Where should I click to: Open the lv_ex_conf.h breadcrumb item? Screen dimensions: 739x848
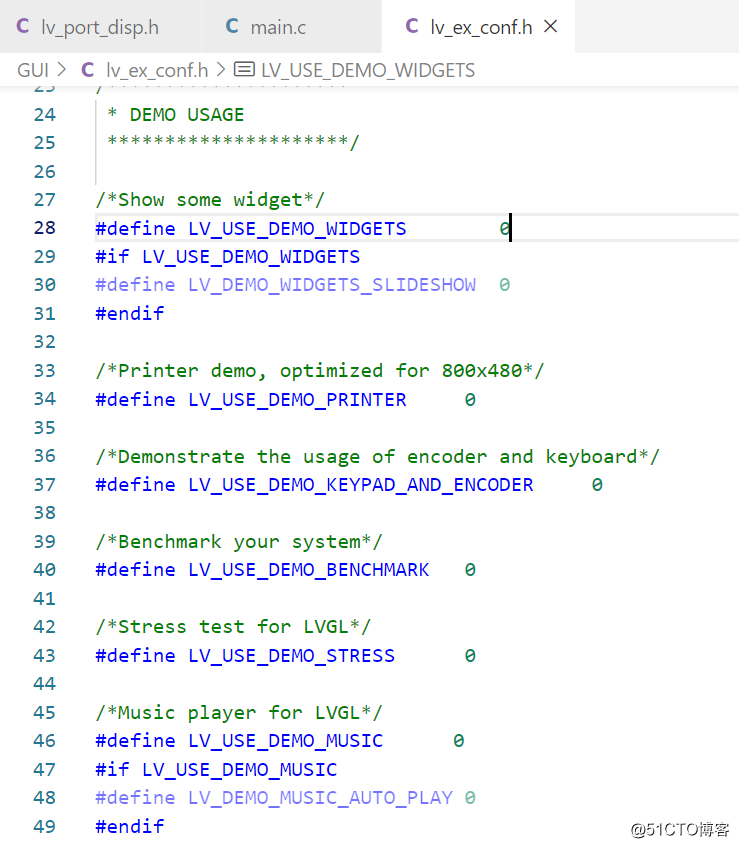[x=157, y=70]
